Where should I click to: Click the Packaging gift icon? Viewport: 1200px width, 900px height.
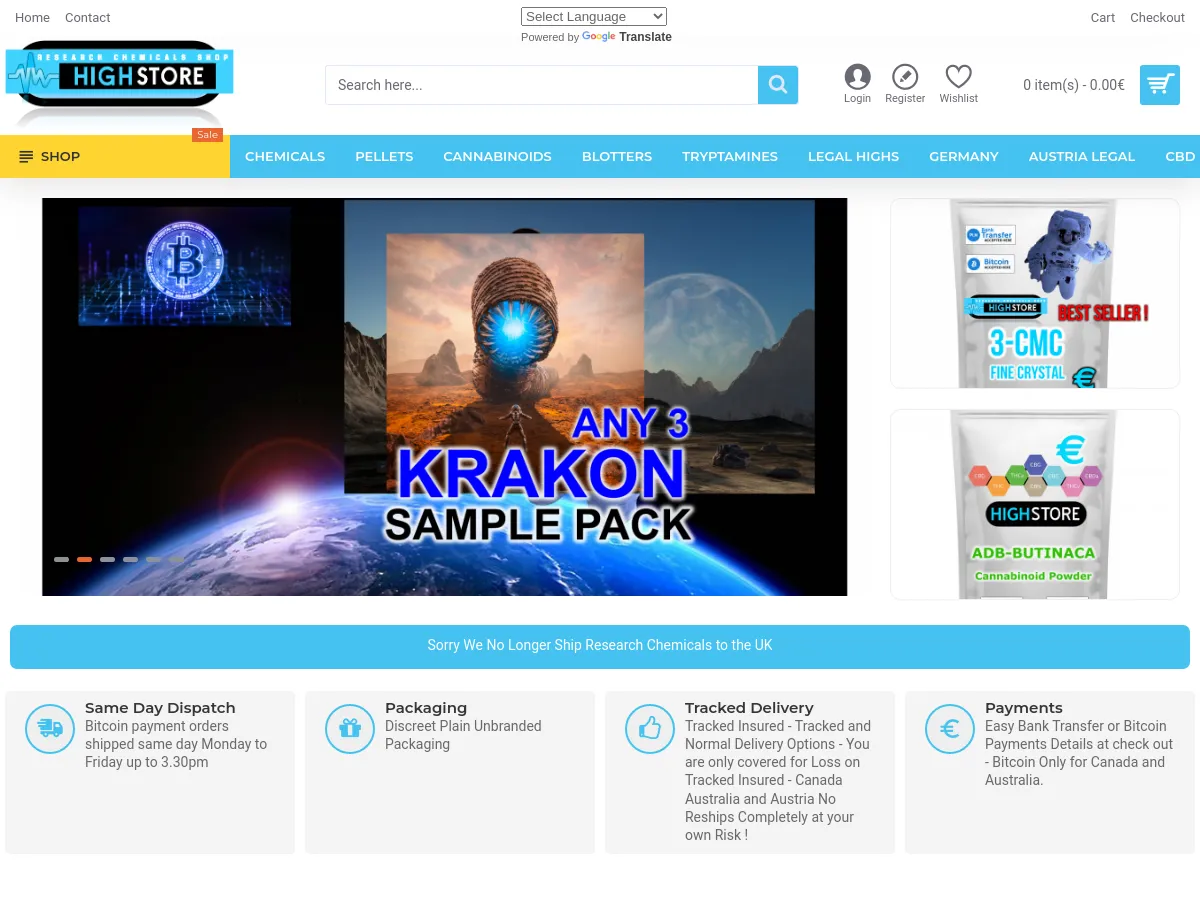[350, 728]
